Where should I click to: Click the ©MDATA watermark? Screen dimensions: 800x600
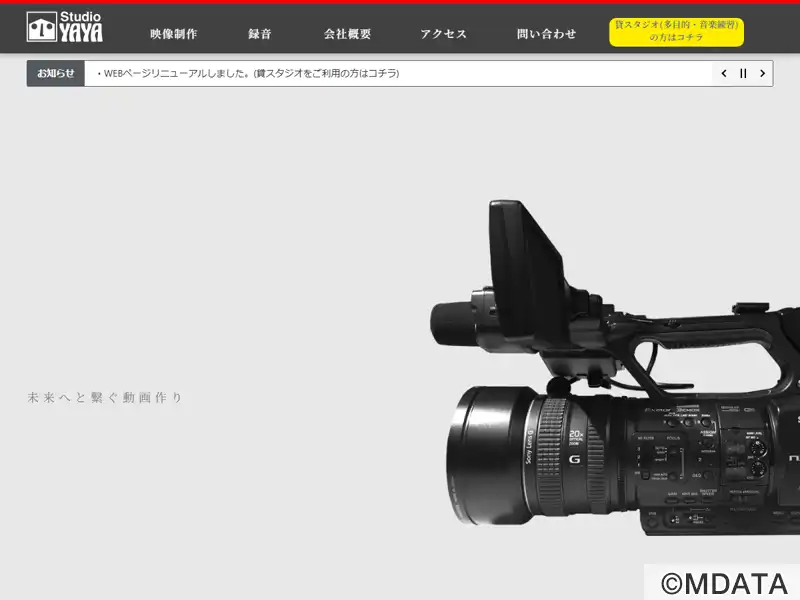pyautogui.click(x=723, y=584)
